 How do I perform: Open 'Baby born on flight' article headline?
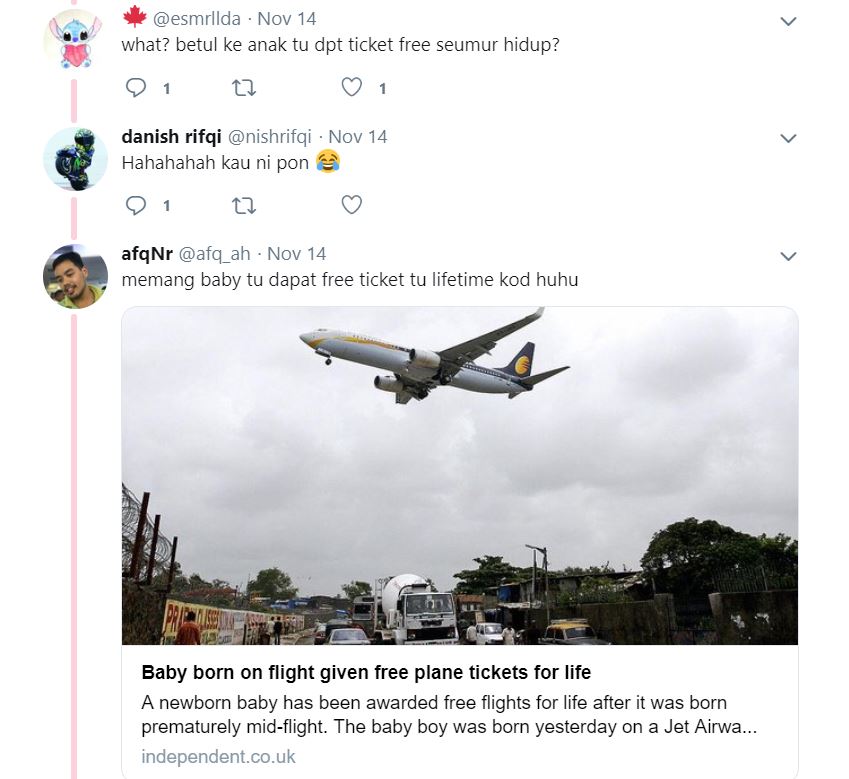[x=366, y=672]
